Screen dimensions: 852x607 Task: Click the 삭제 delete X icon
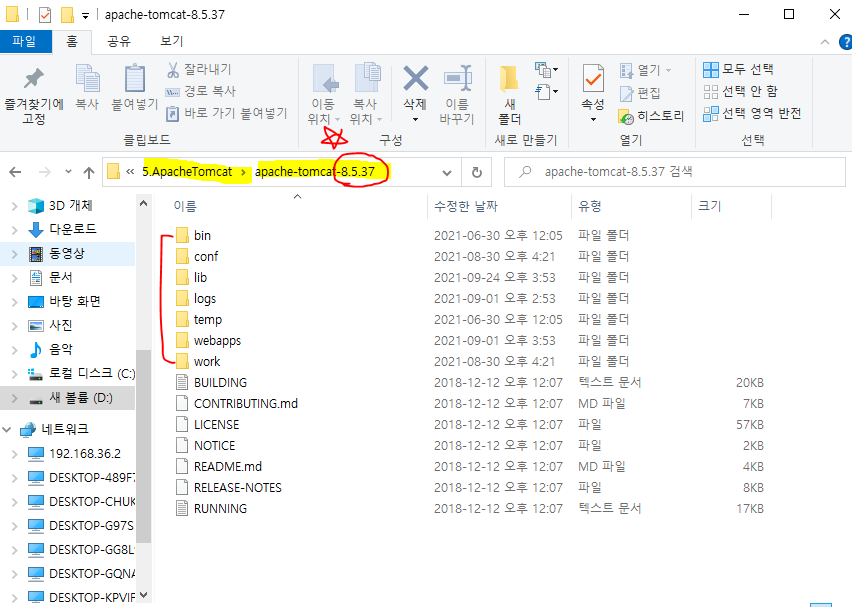point(415,79)
